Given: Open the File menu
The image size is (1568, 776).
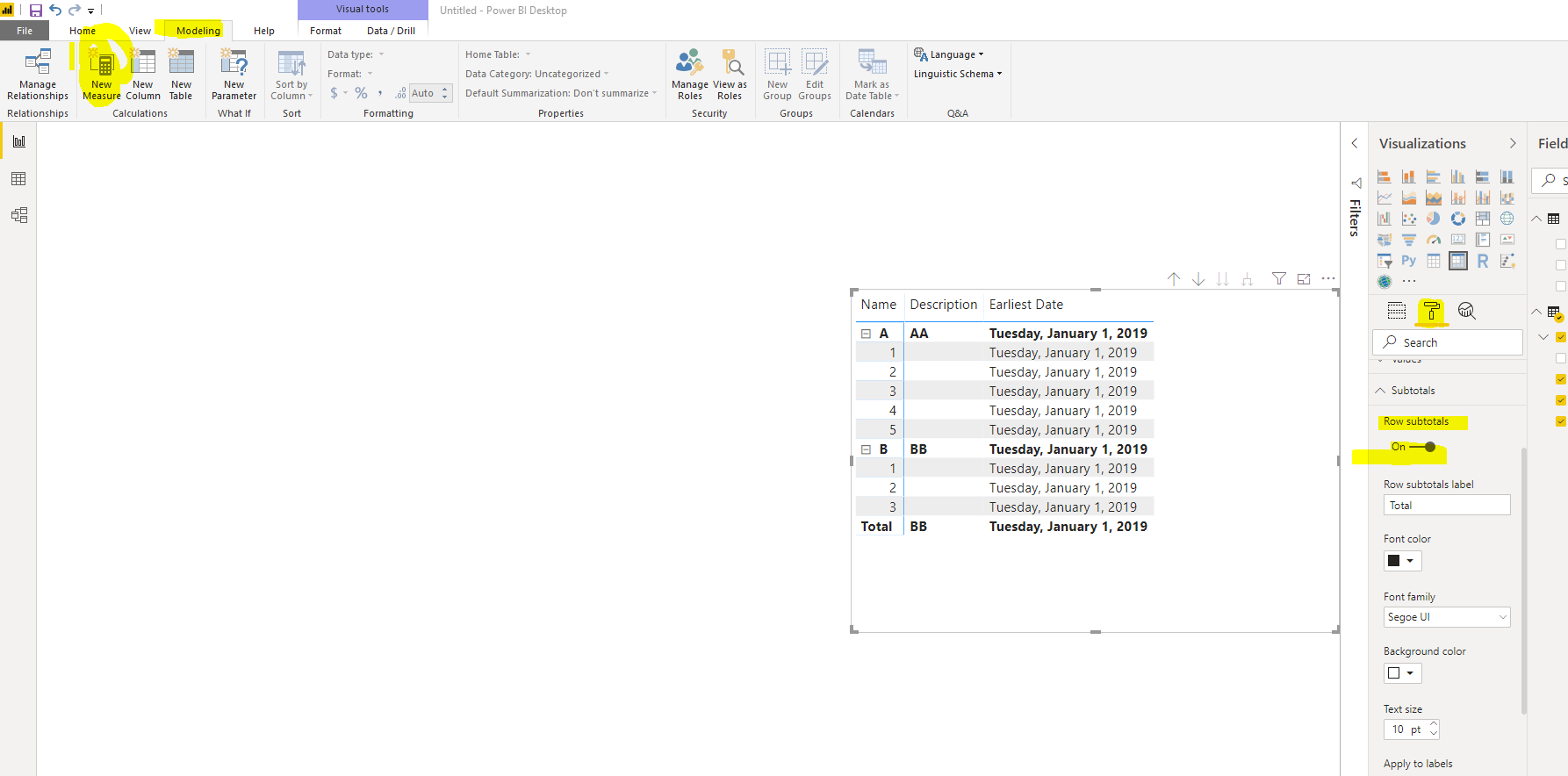Looking at the screenshot, I should click(x=25, y=31).
